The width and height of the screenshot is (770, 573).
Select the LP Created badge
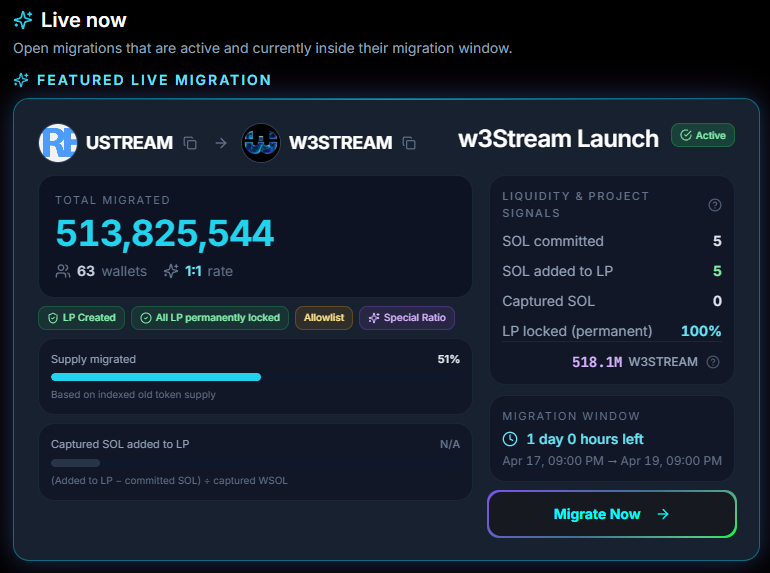tap(82, 318)
